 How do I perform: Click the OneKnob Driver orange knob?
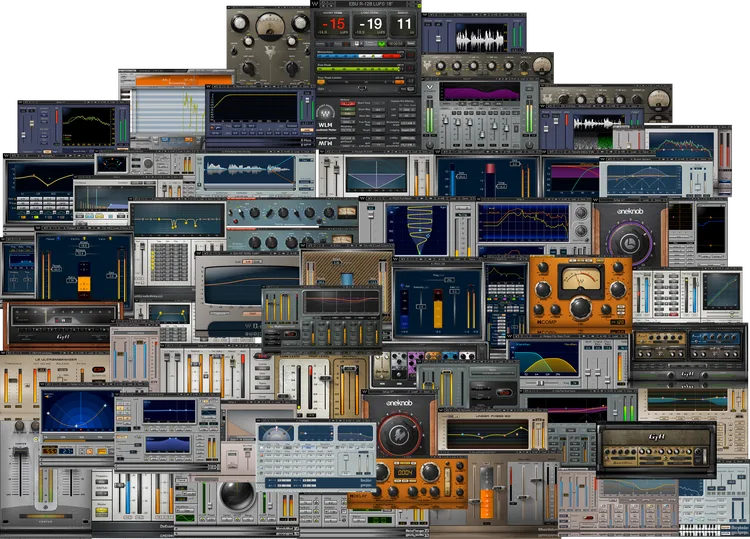pos(398,432)
